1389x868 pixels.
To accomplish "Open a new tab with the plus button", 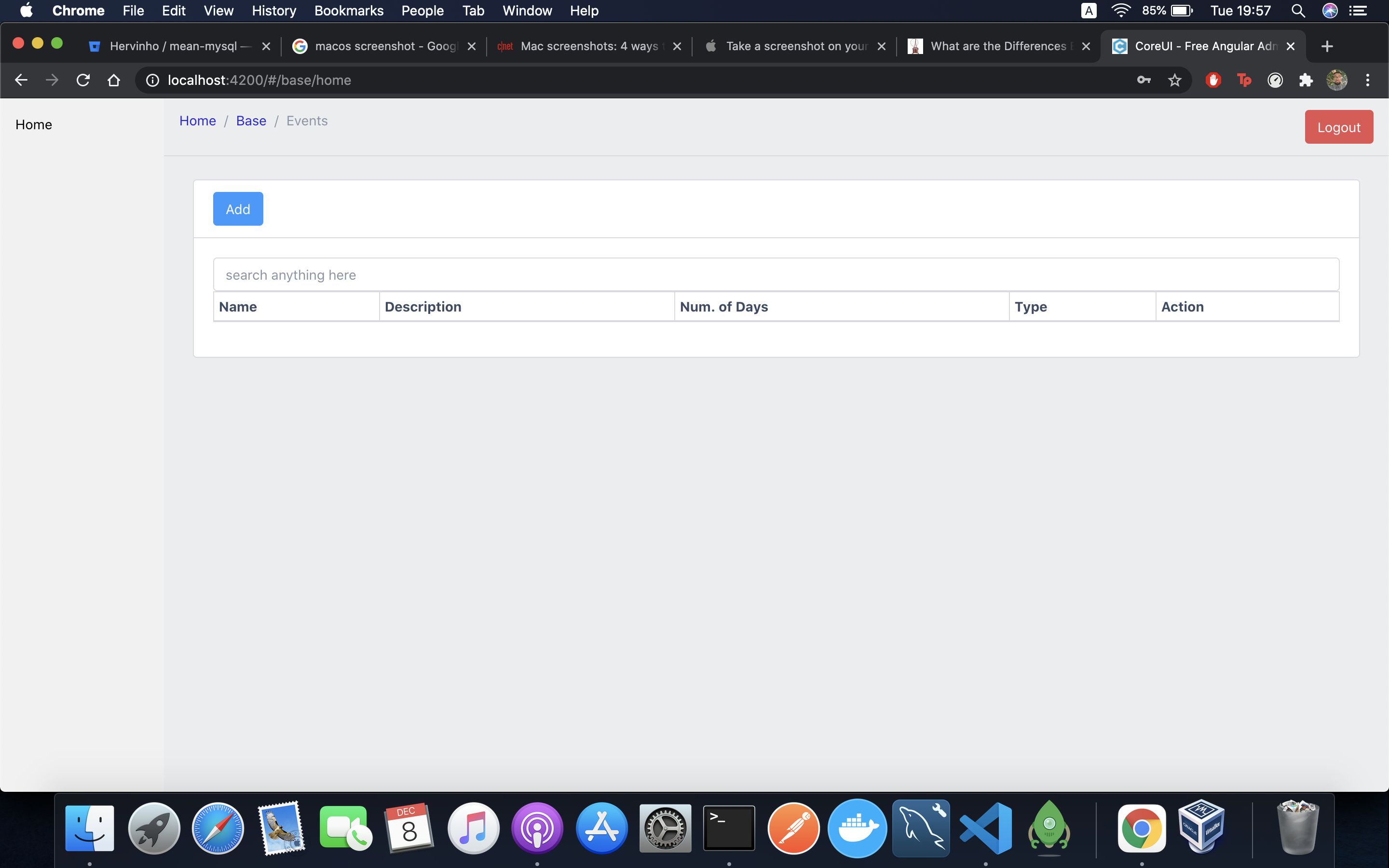I will (x=1326, y=46).
